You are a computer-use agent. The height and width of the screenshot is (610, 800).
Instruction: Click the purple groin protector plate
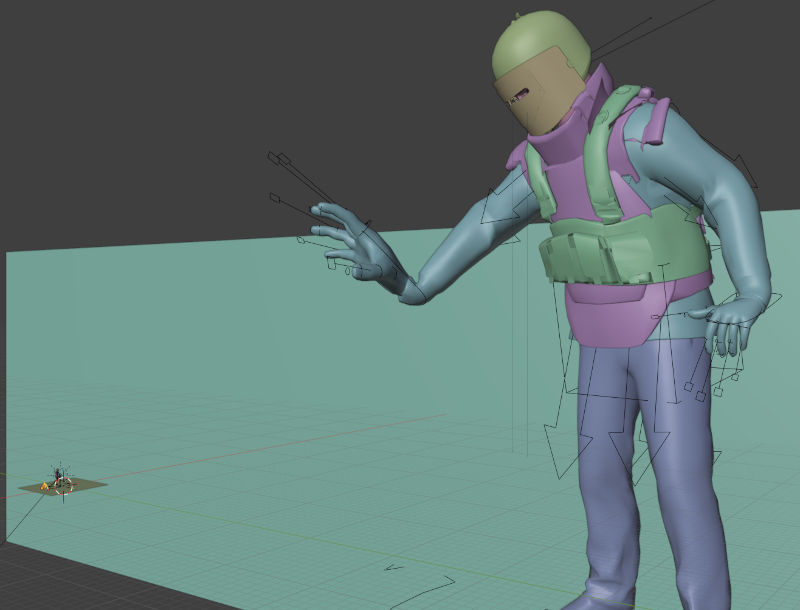pyautogui.click(x=618, y=315)
